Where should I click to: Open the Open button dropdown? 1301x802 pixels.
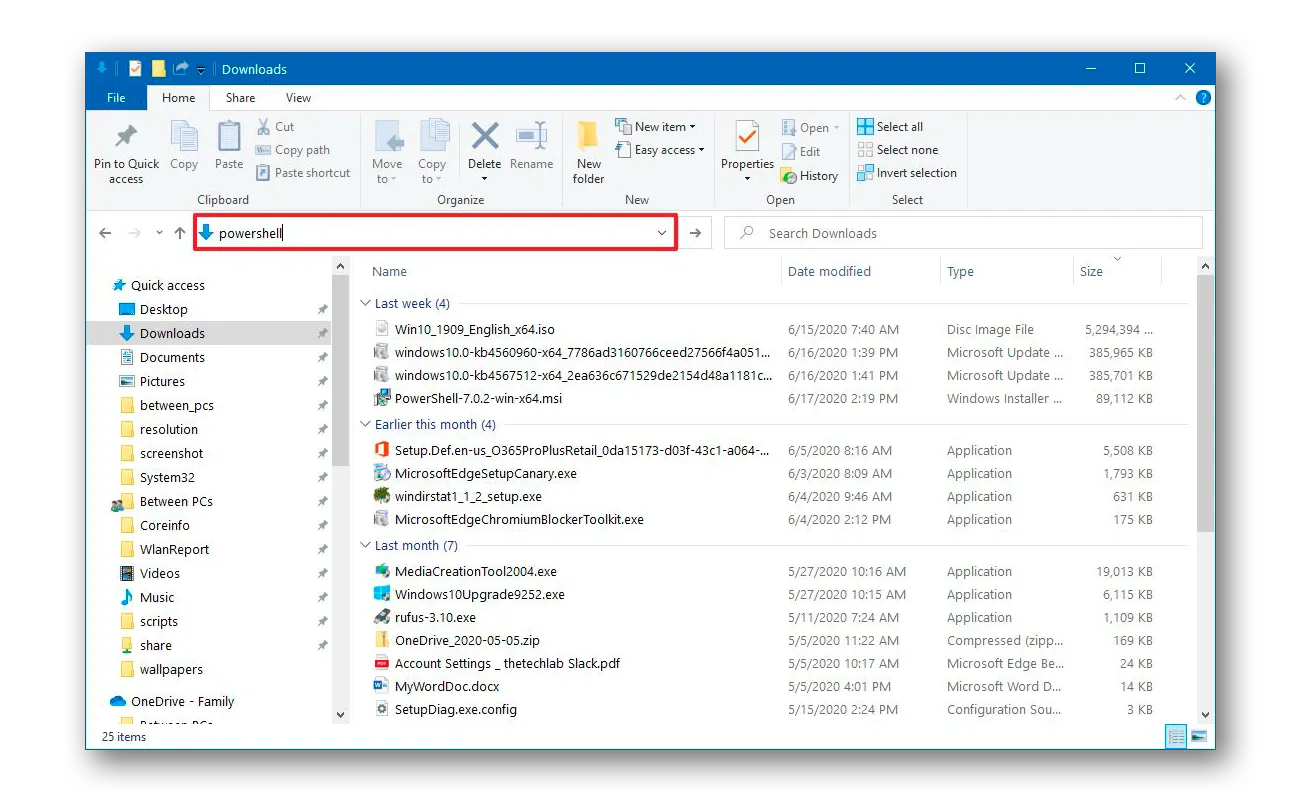pyautogui.click(x=836, y=128)
